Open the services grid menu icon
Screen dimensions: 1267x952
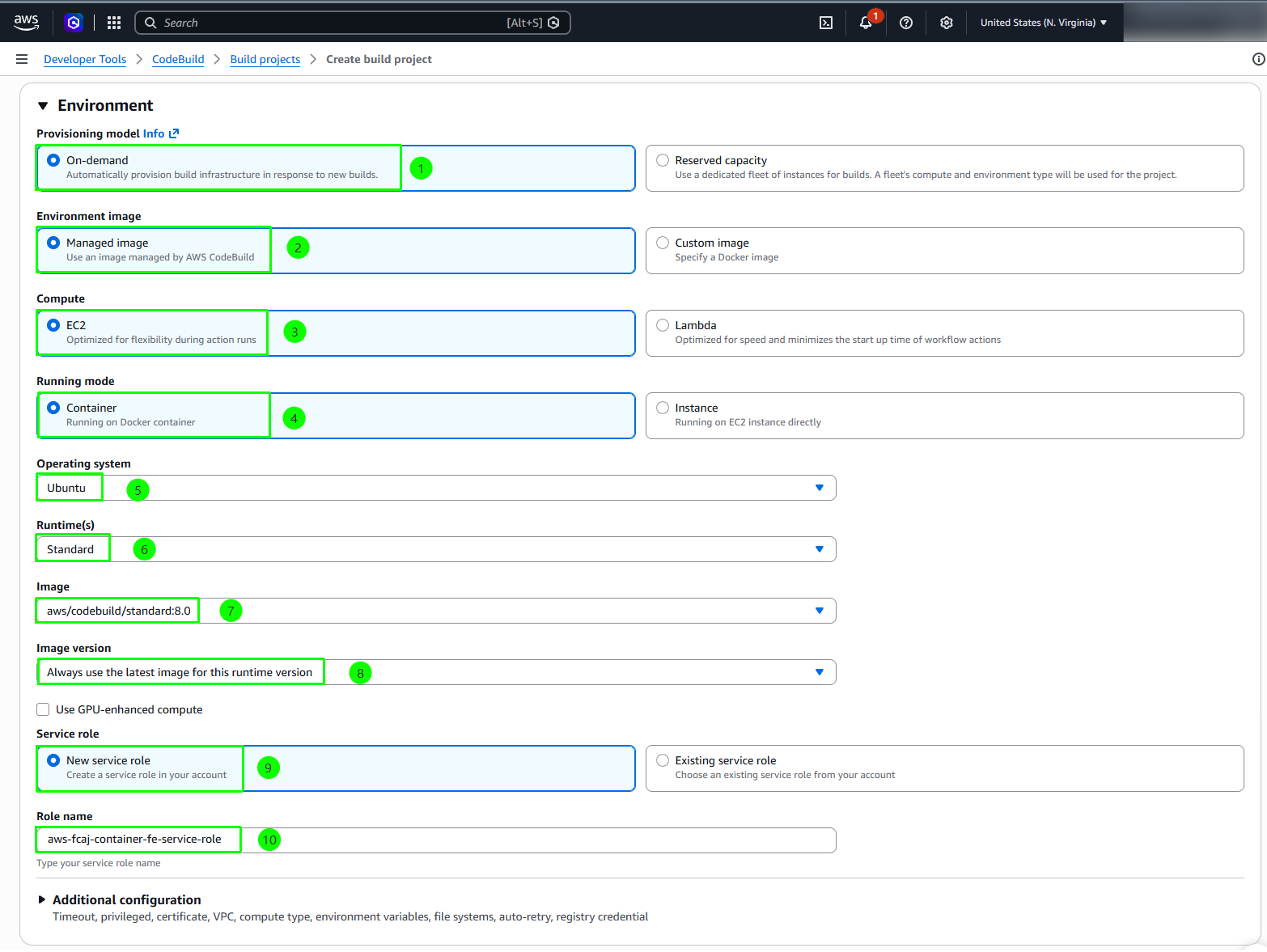tap(114, 23)
